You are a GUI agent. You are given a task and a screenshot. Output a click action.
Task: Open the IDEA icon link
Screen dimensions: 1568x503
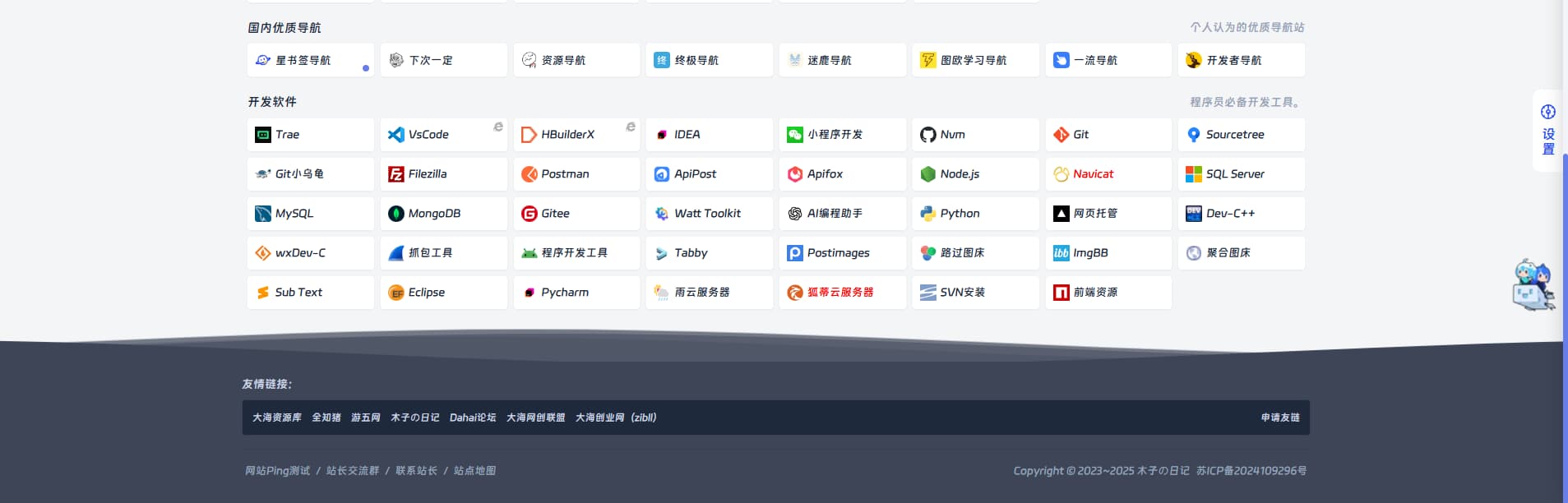[x=662, y=135]
